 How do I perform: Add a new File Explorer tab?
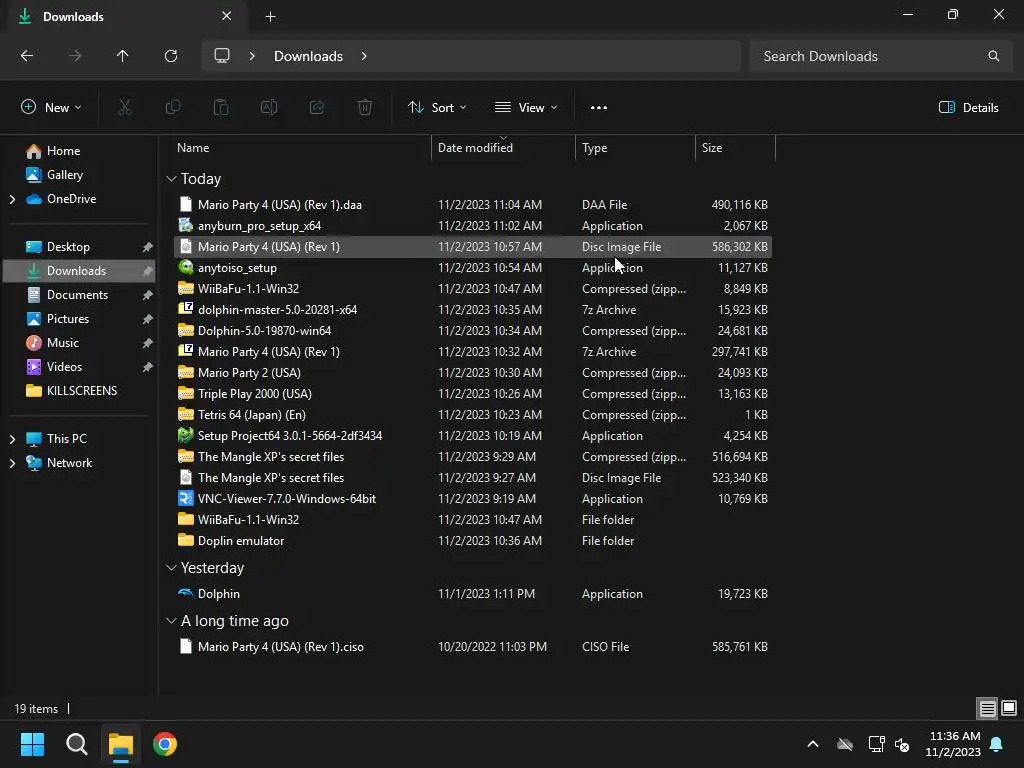click(270, 17)
